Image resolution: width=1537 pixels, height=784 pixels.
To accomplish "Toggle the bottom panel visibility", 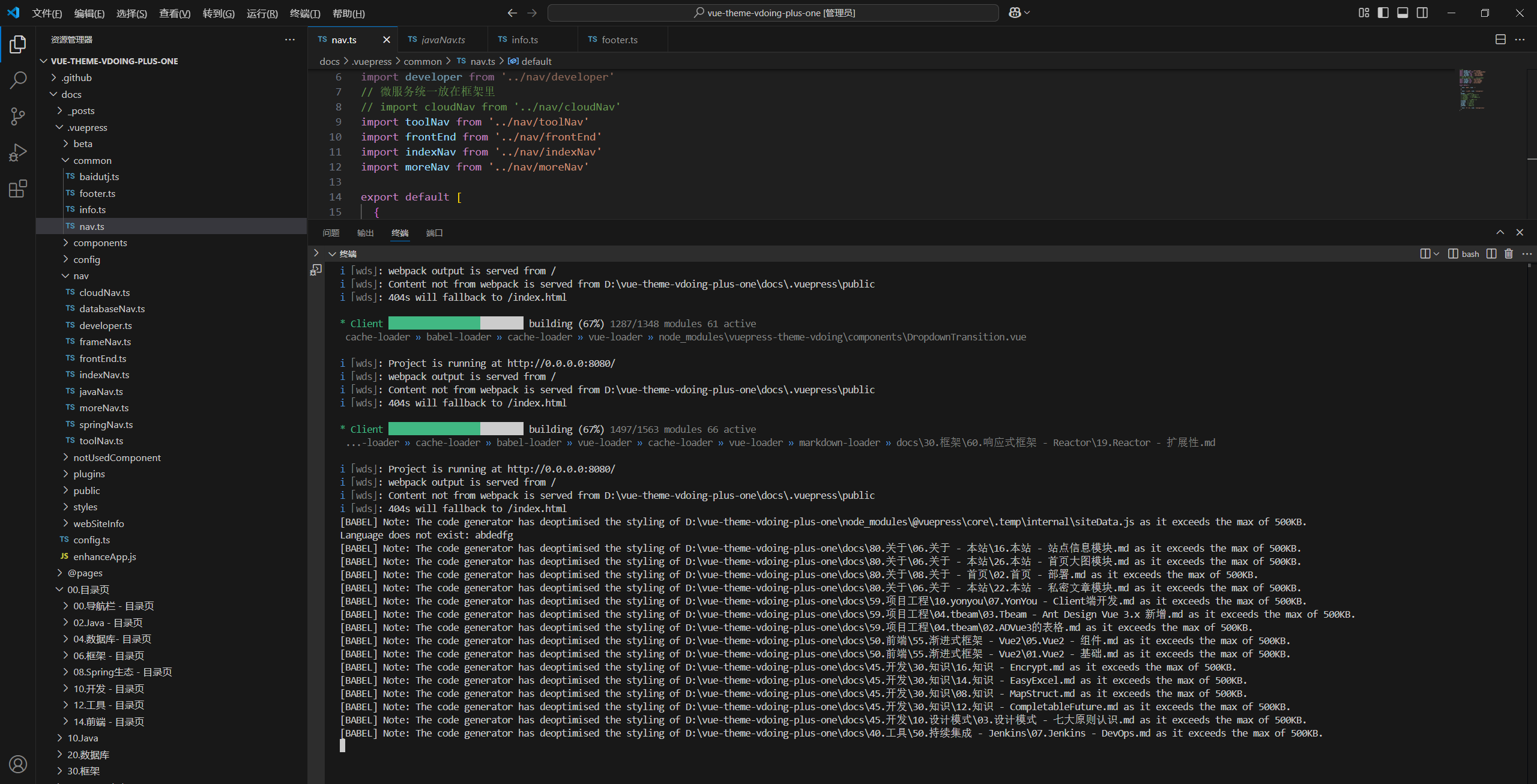I will coord(1403,13).
